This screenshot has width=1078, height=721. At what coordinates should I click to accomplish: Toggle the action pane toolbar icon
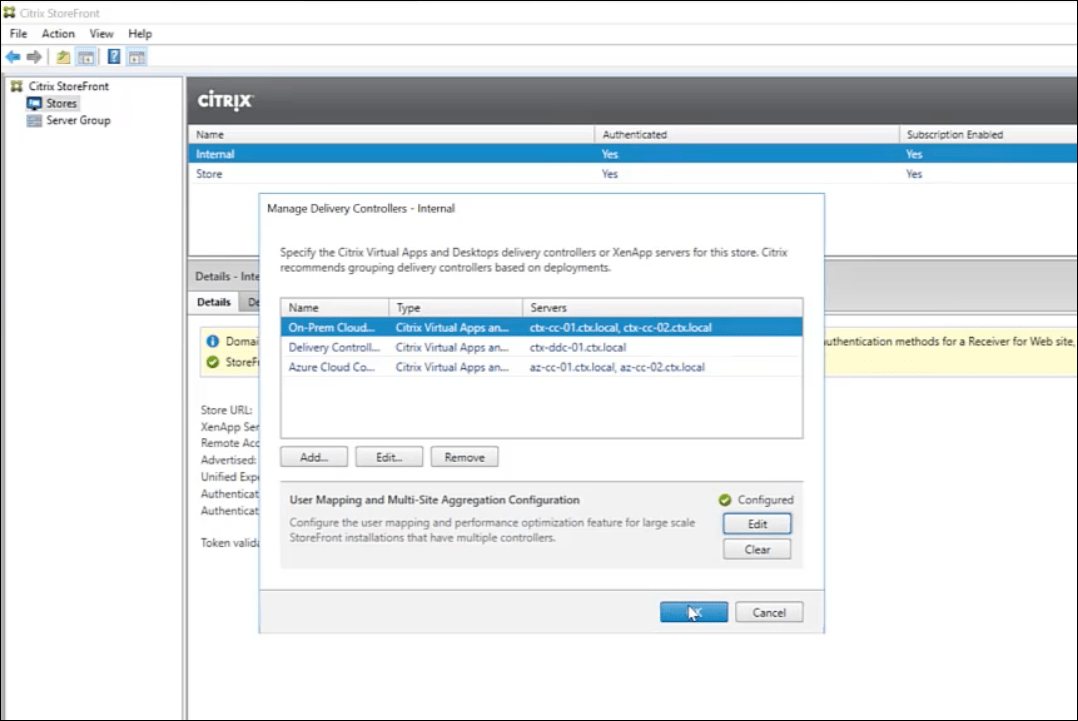pyautogui.click(x=135, y=56)
